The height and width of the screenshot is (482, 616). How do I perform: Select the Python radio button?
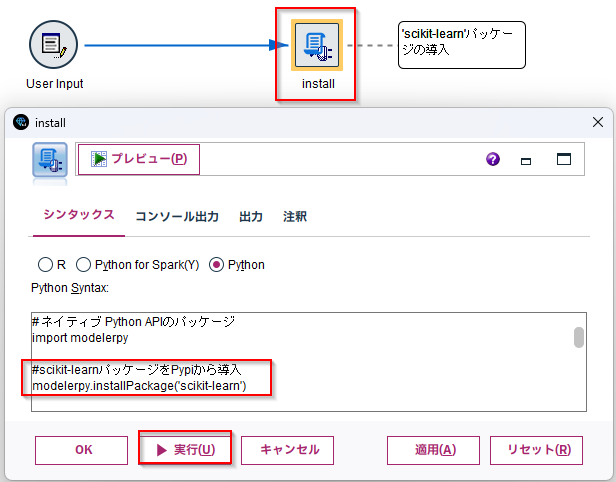(x=216, y=264)
